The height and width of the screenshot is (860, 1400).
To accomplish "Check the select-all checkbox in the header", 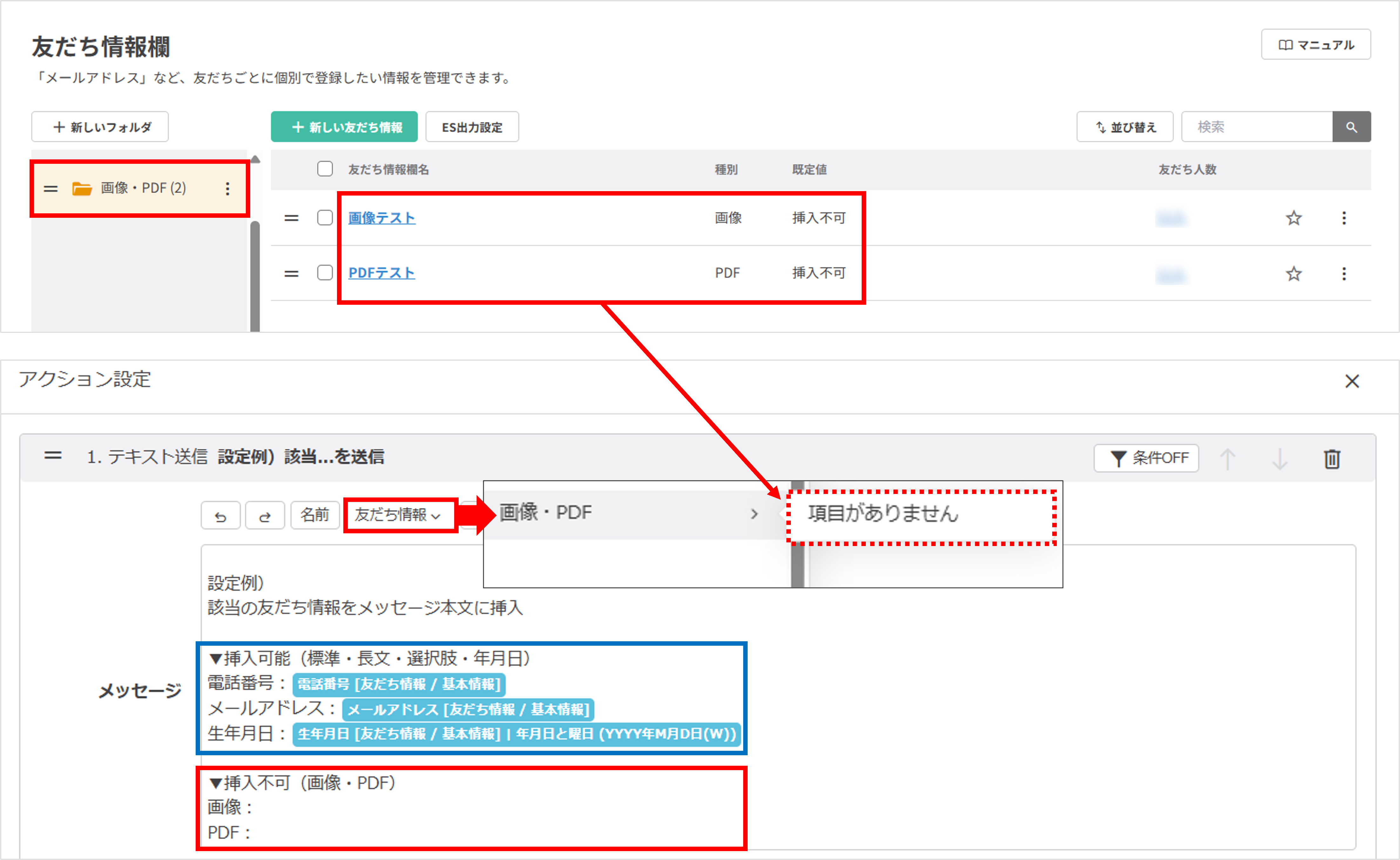I will pos(325,169).
